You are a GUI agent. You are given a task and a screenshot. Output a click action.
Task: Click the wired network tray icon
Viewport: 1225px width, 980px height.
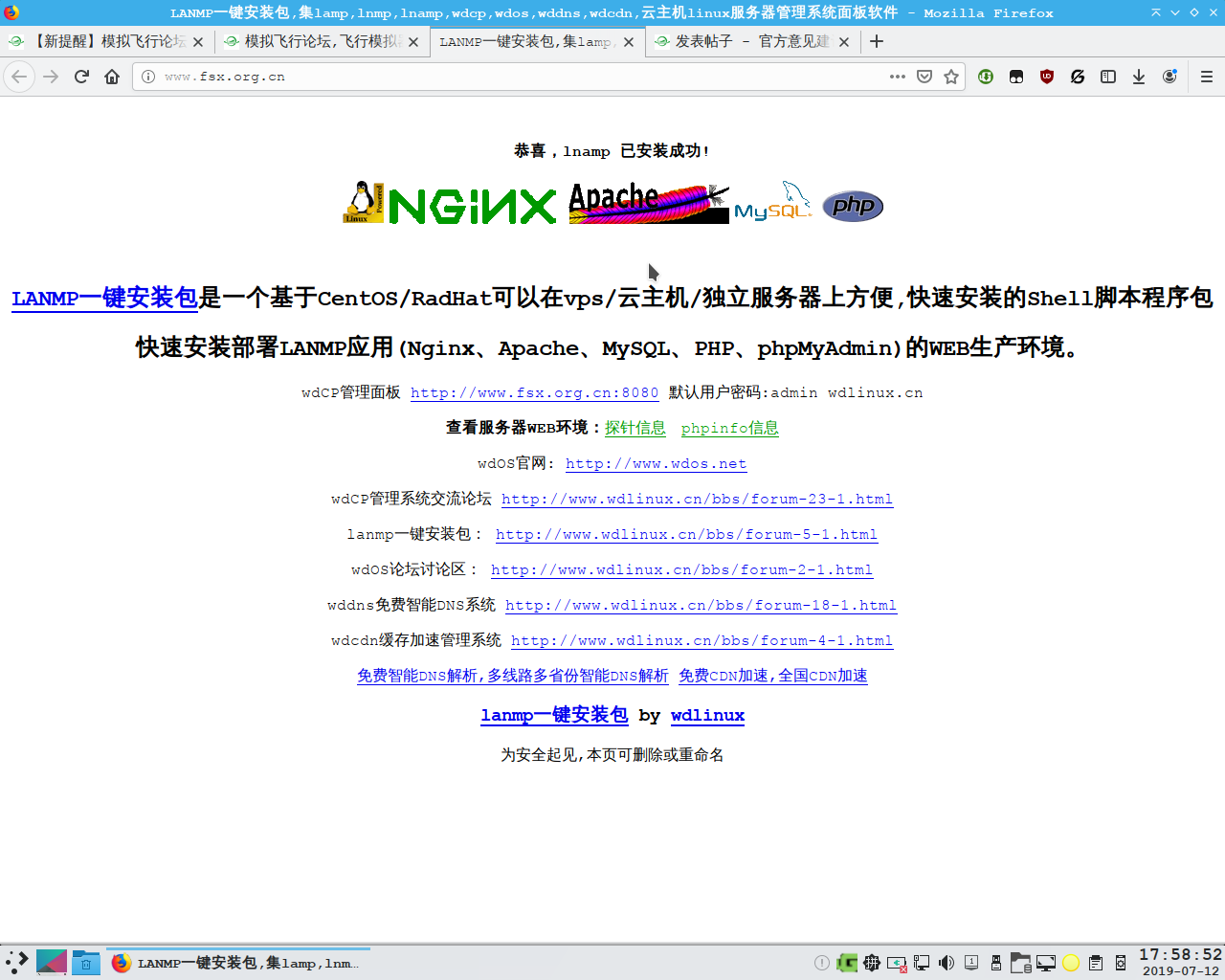(x=922, y=963)
